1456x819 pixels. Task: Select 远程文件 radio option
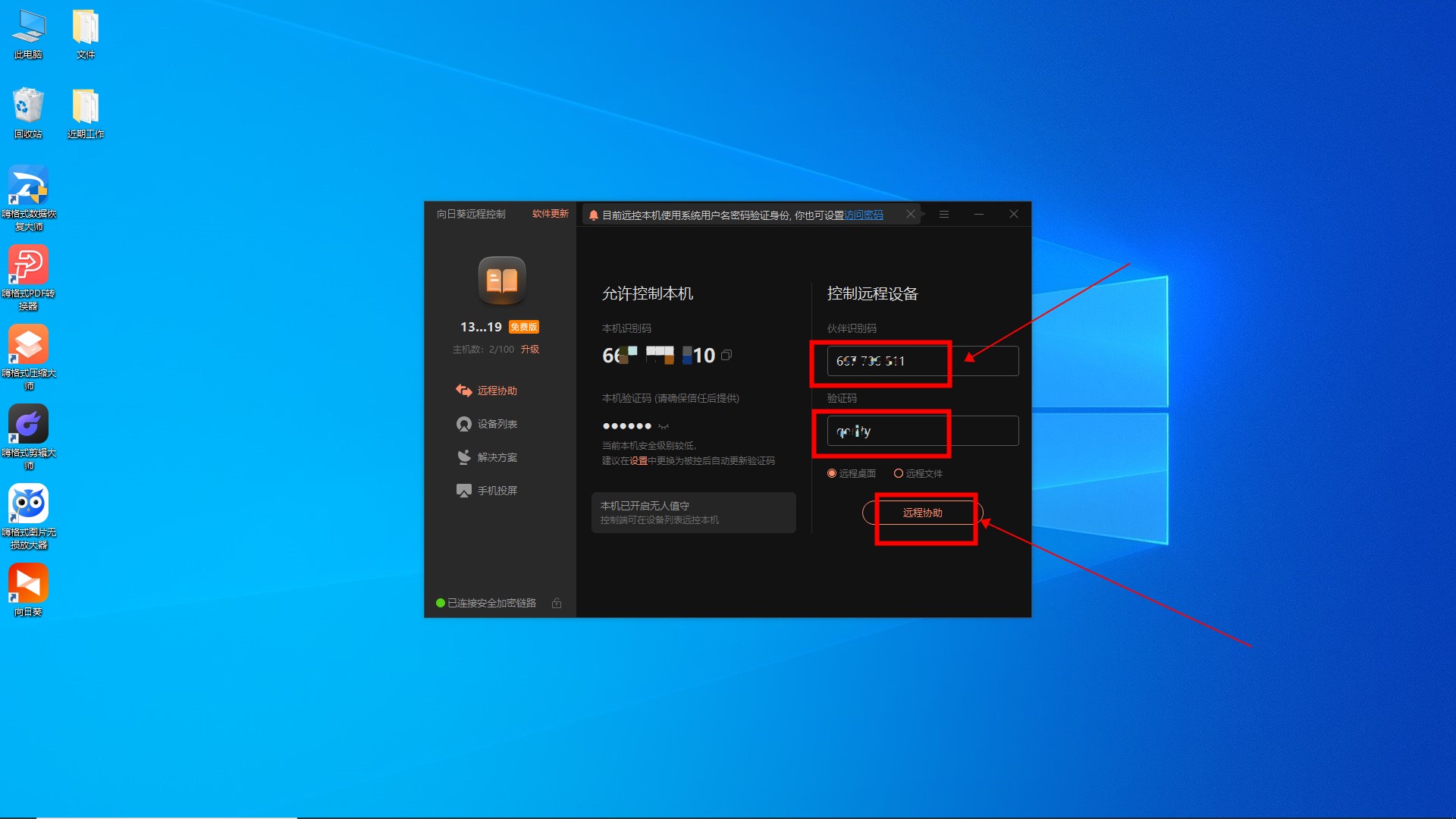[899, 473]
